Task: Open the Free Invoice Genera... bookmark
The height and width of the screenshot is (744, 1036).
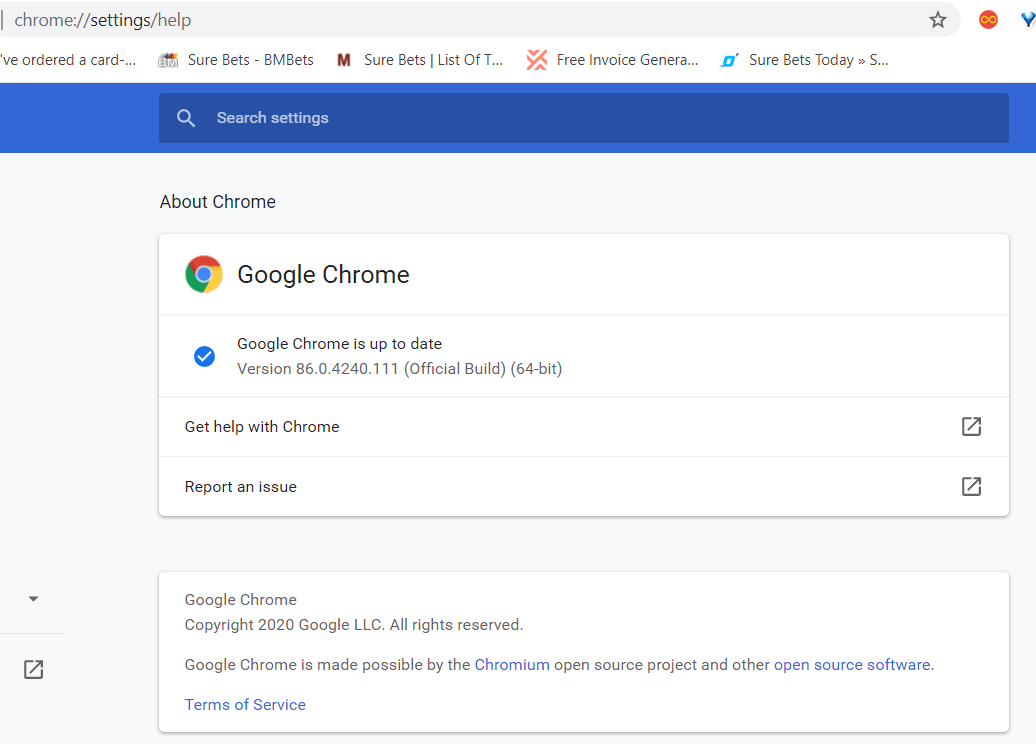Action: pos(613,60)
